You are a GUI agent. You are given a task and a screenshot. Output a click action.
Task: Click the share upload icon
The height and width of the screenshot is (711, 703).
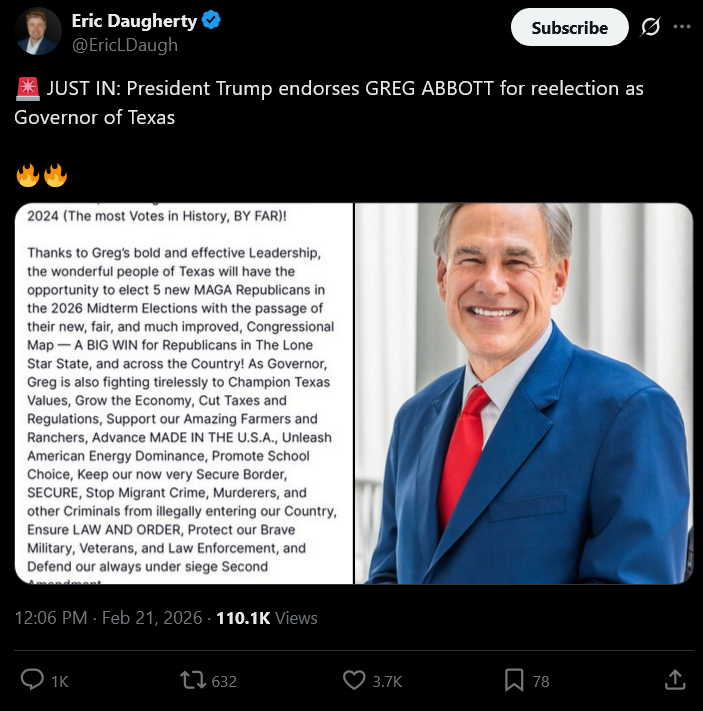click(675, 680)
